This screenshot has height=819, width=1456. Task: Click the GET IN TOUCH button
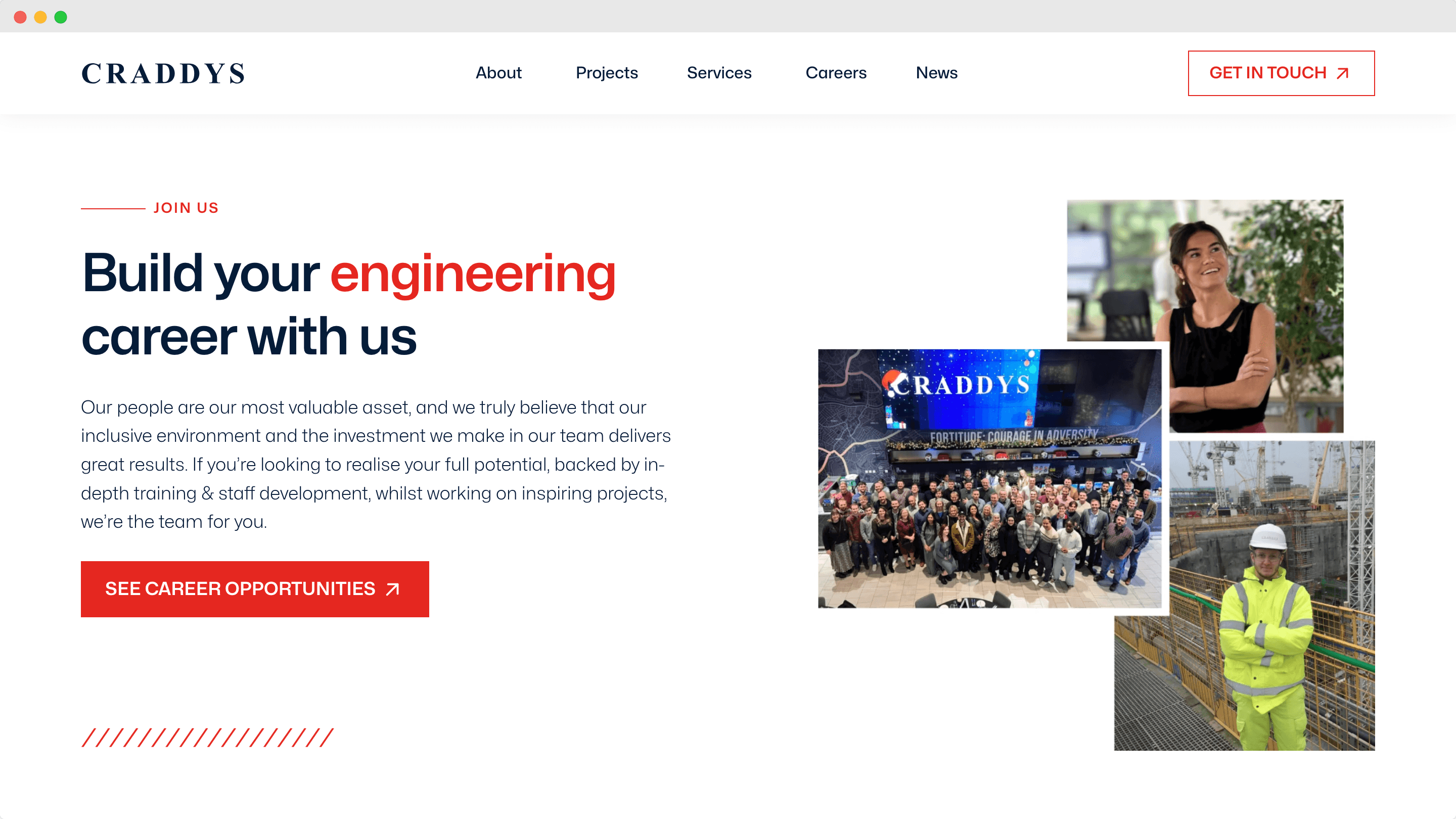pyautogui.click(x=1282, y=72)
